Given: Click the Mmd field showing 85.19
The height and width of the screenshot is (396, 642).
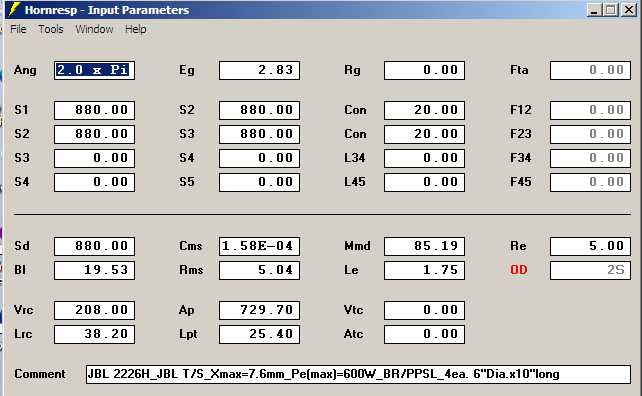Looking at the screenshot, I should coord(424,246).
